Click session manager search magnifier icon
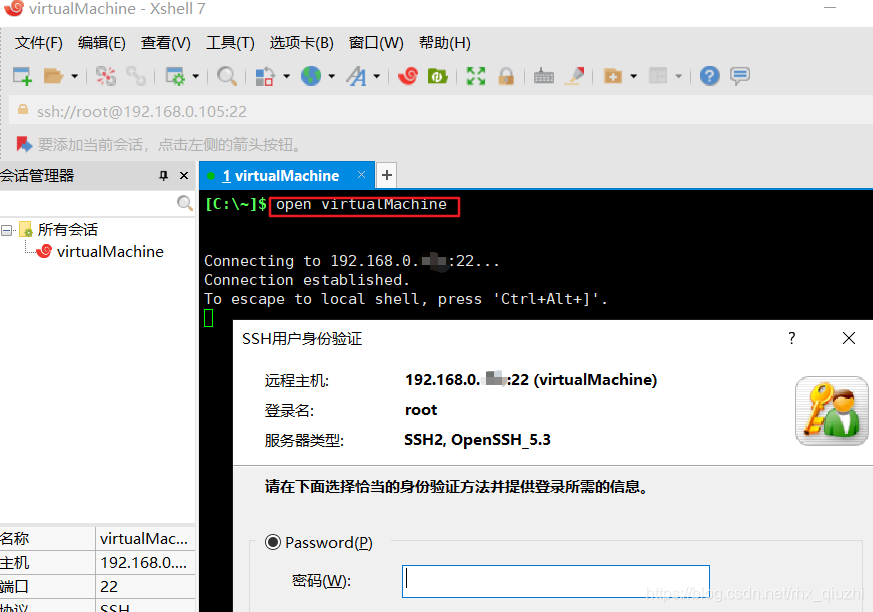The height and width of the screenshot is (612, 873). coord(185,203)
